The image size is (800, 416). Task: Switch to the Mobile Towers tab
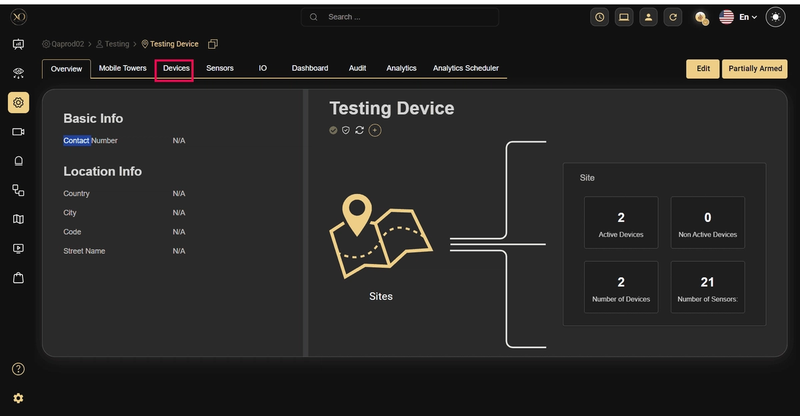[122, 68]
